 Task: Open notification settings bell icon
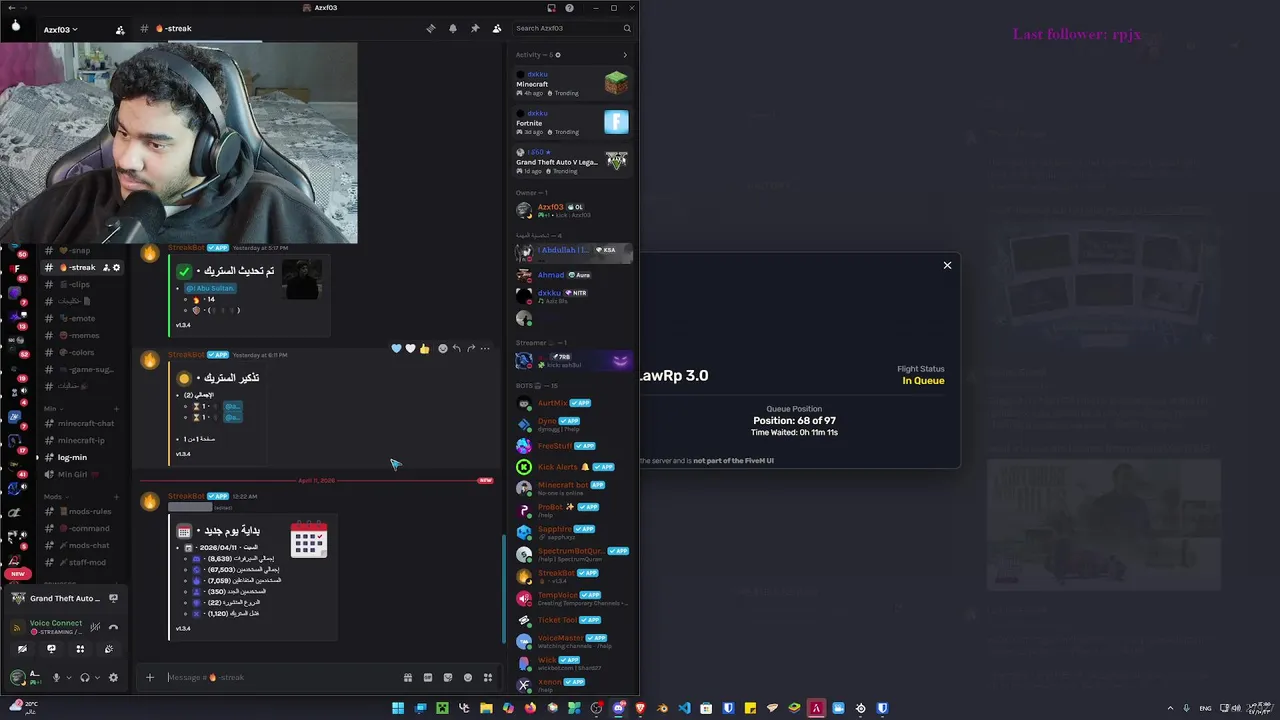tap(453, 28)
